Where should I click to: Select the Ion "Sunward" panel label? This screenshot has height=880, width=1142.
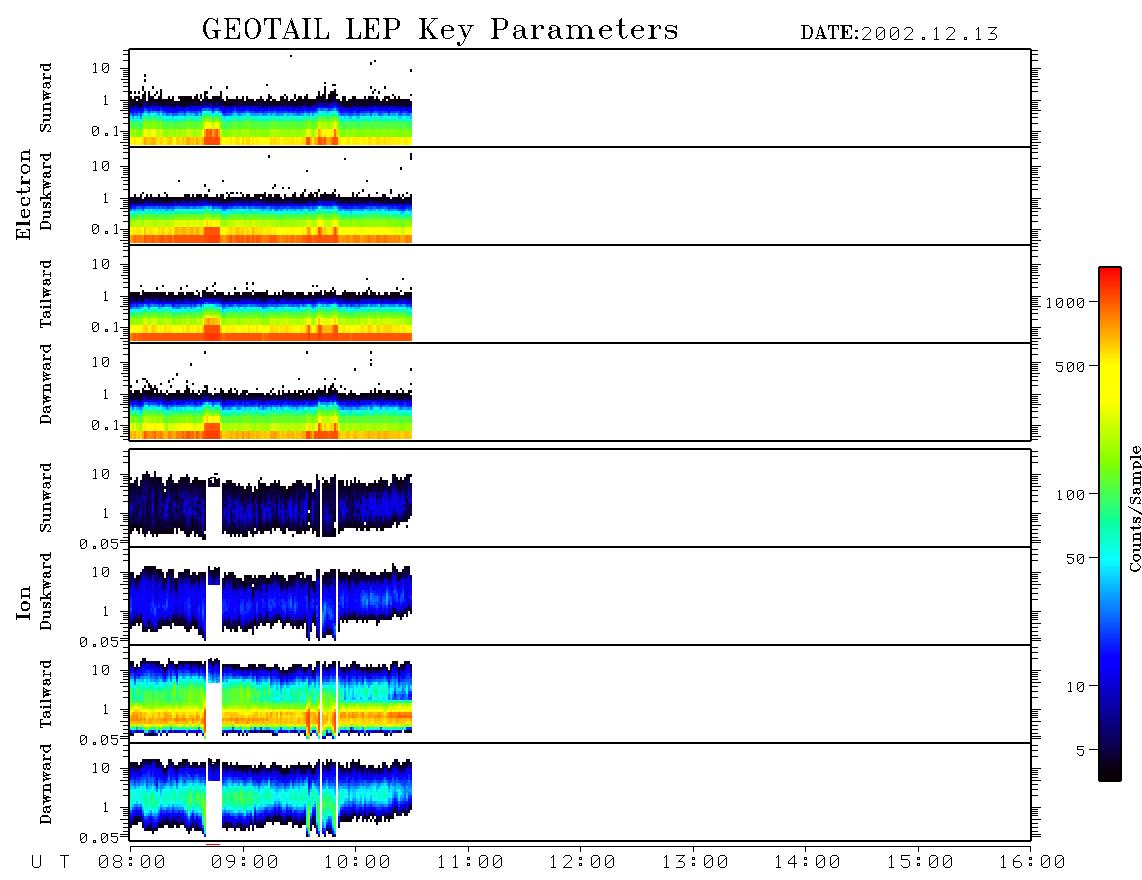coord(46,498)
